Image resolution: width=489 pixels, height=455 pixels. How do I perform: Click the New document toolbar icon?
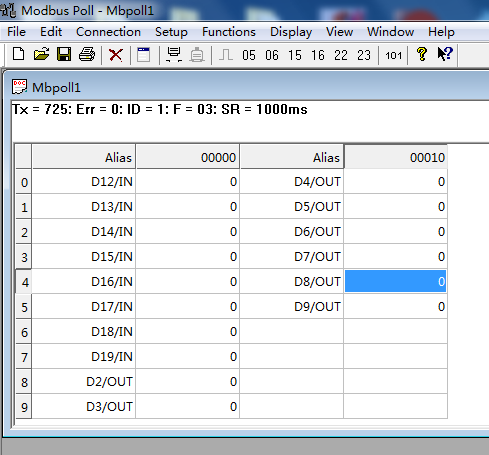[x=18, y=54]
